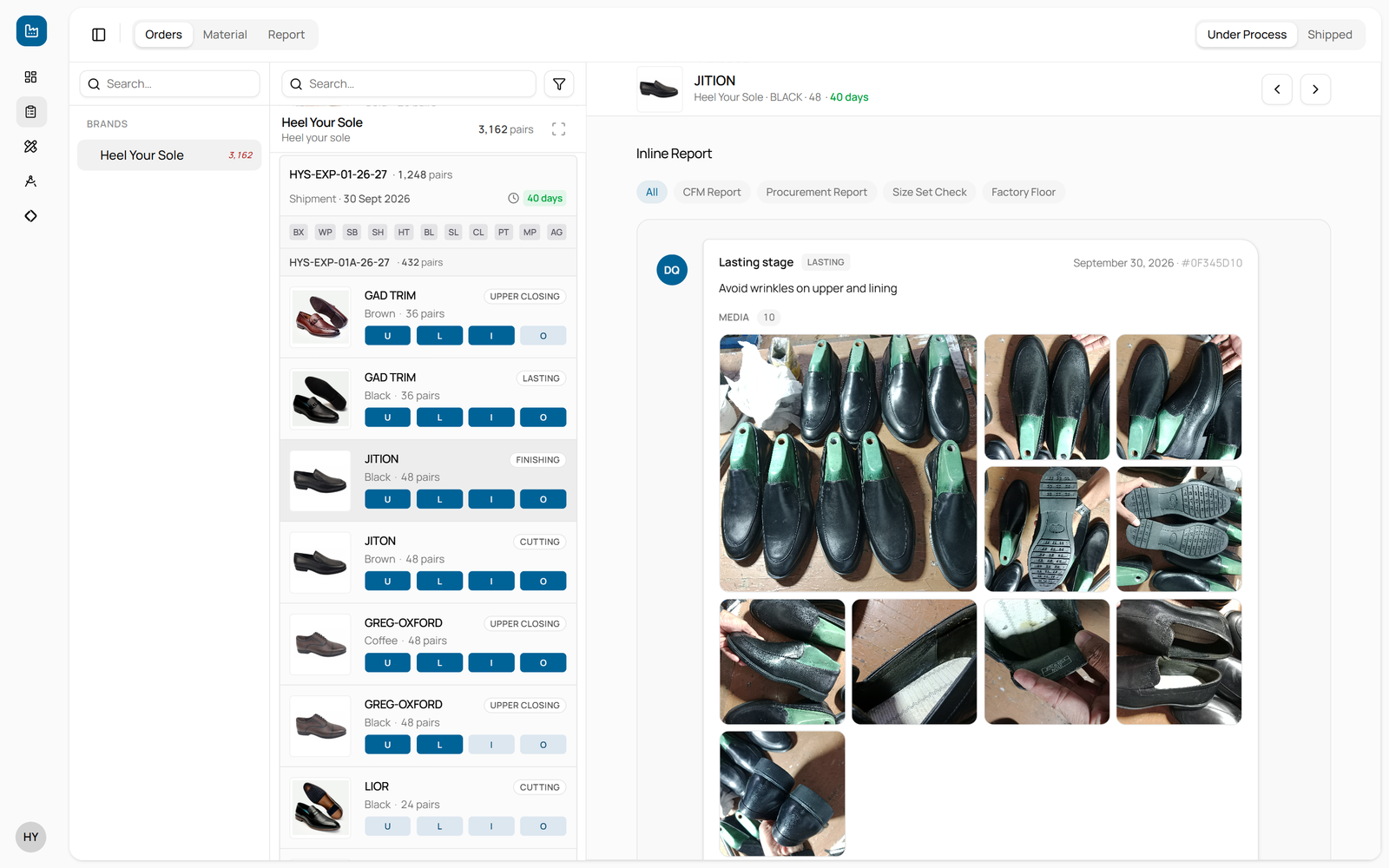Click the AG tag chip

point(556,232)
